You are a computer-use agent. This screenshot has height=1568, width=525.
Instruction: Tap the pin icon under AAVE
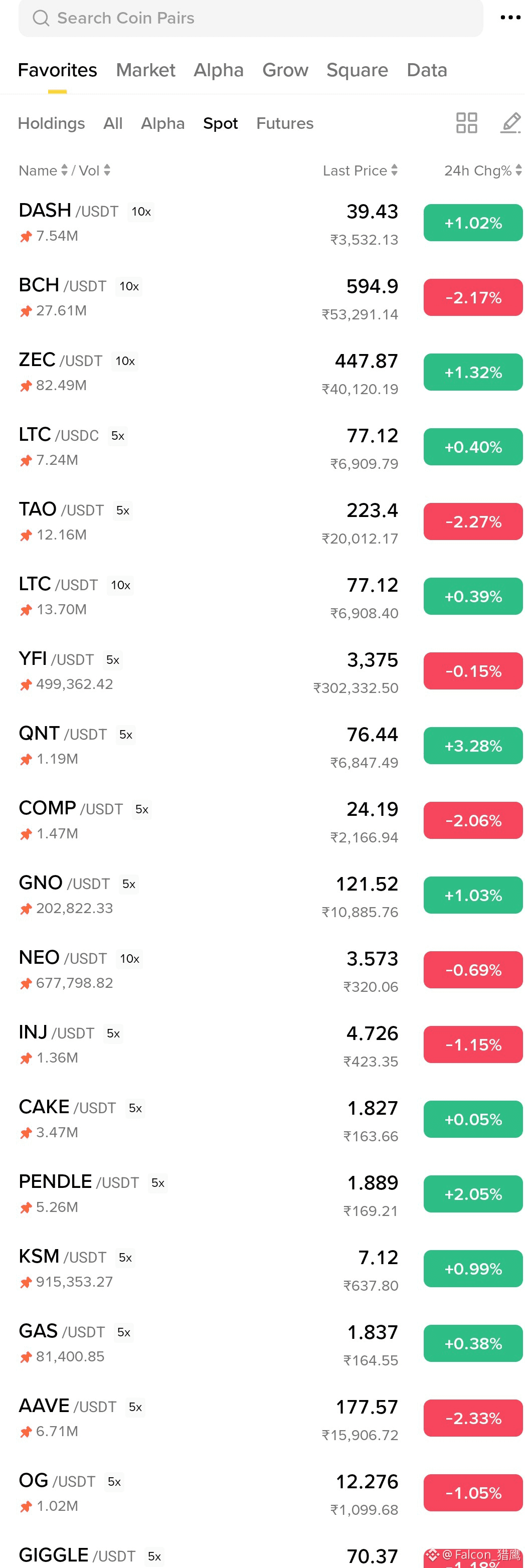coord(26,1432)
